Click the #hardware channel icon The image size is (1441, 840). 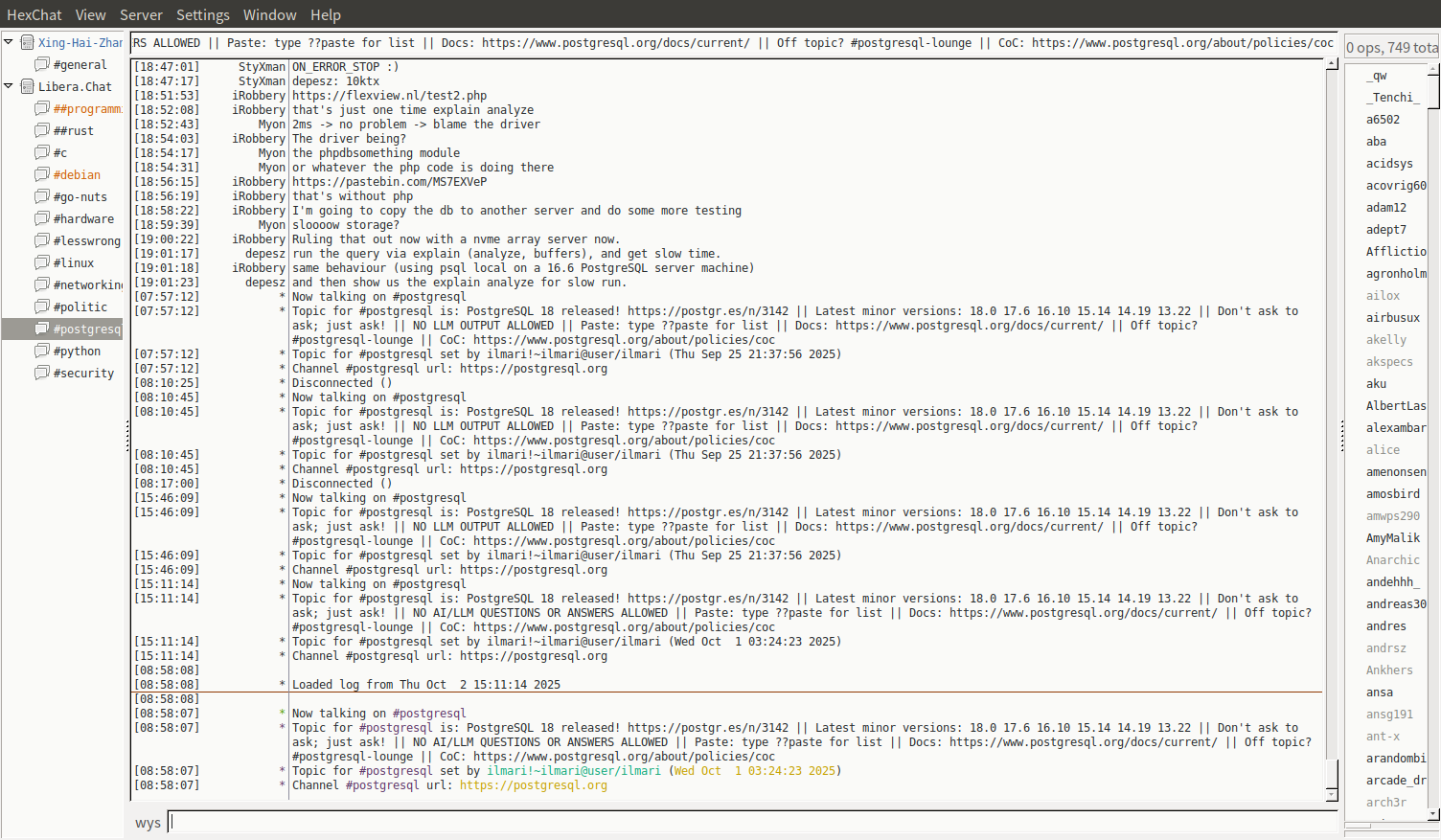pos(42,218)
